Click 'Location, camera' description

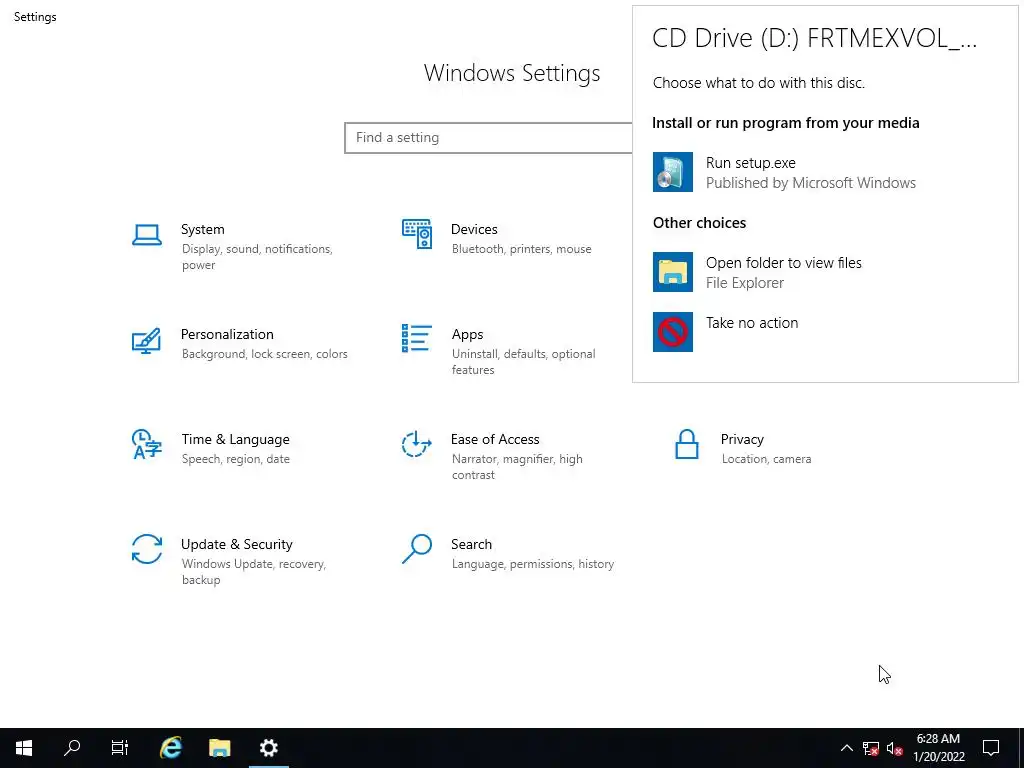(x=767, y=459)
